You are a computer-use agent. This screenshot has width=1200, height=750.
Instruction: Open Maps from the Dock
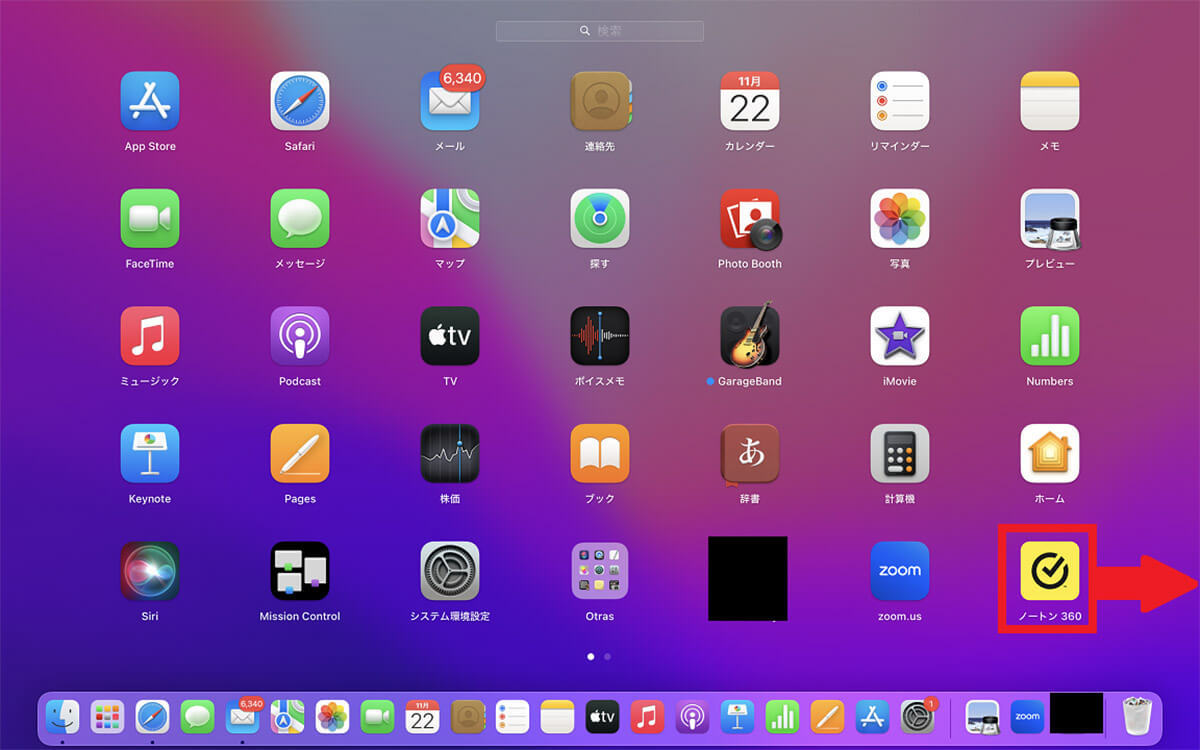pyautogui.click(x=287, y=716)
